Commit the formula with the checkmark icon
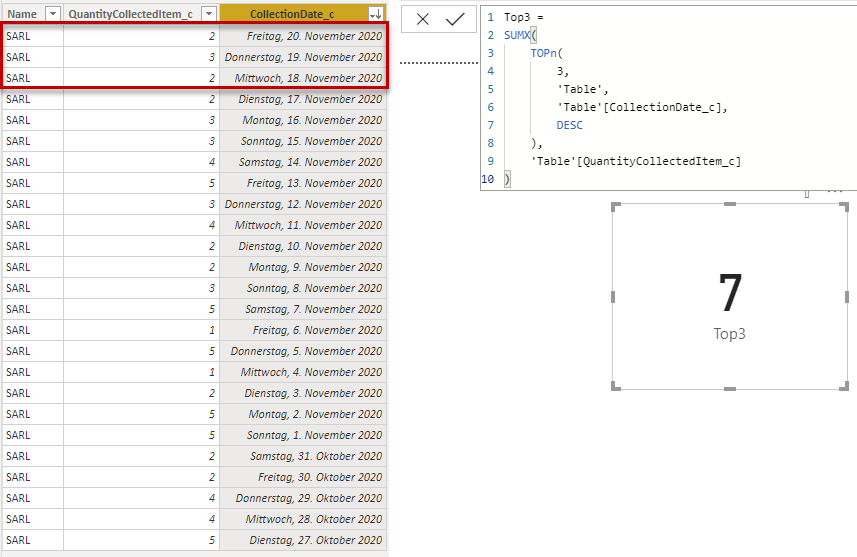 tap(455, 20)
